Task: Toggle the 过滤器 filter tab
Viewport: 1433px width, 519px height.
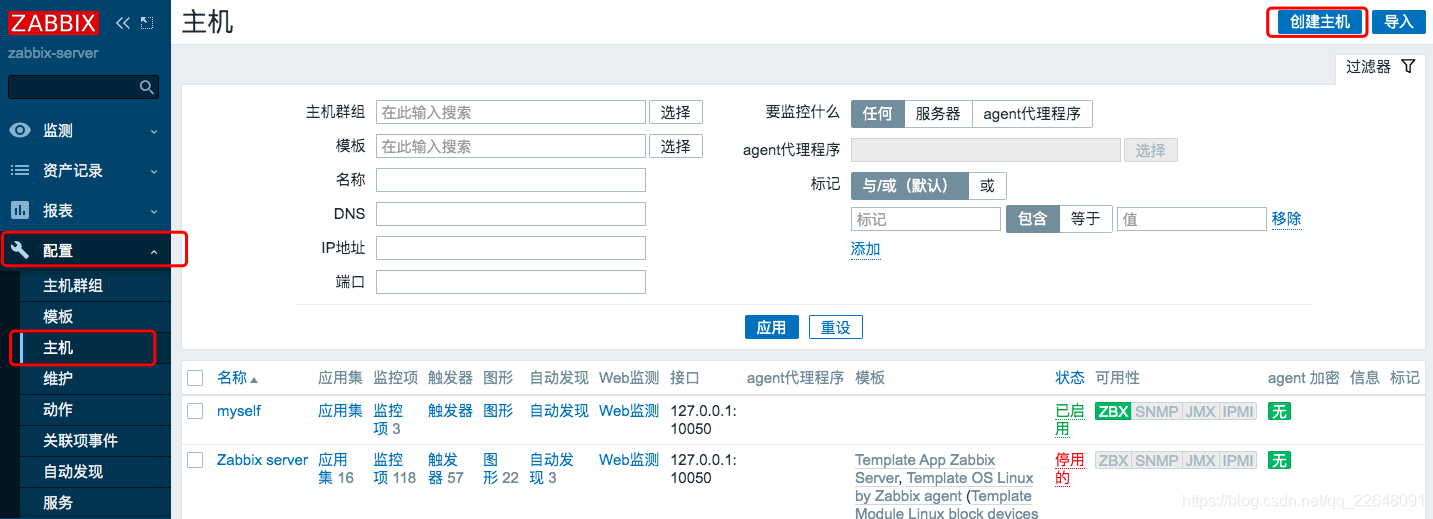Action: coord(1380,67)
